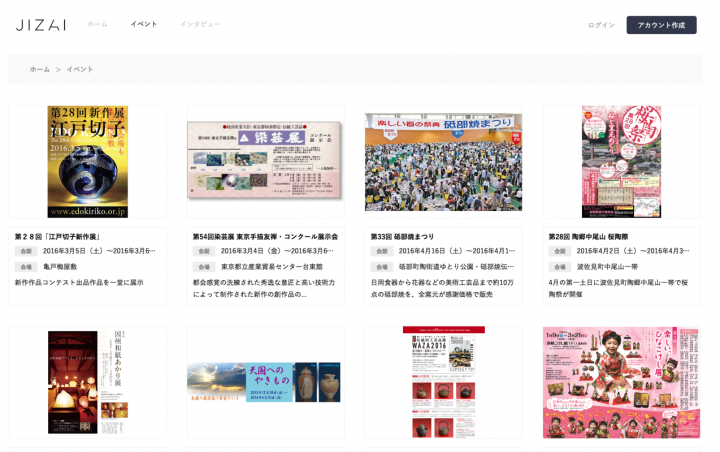
Task: Click the JIZAI logo
Action: pyautogui.click(x=41, y=24)
